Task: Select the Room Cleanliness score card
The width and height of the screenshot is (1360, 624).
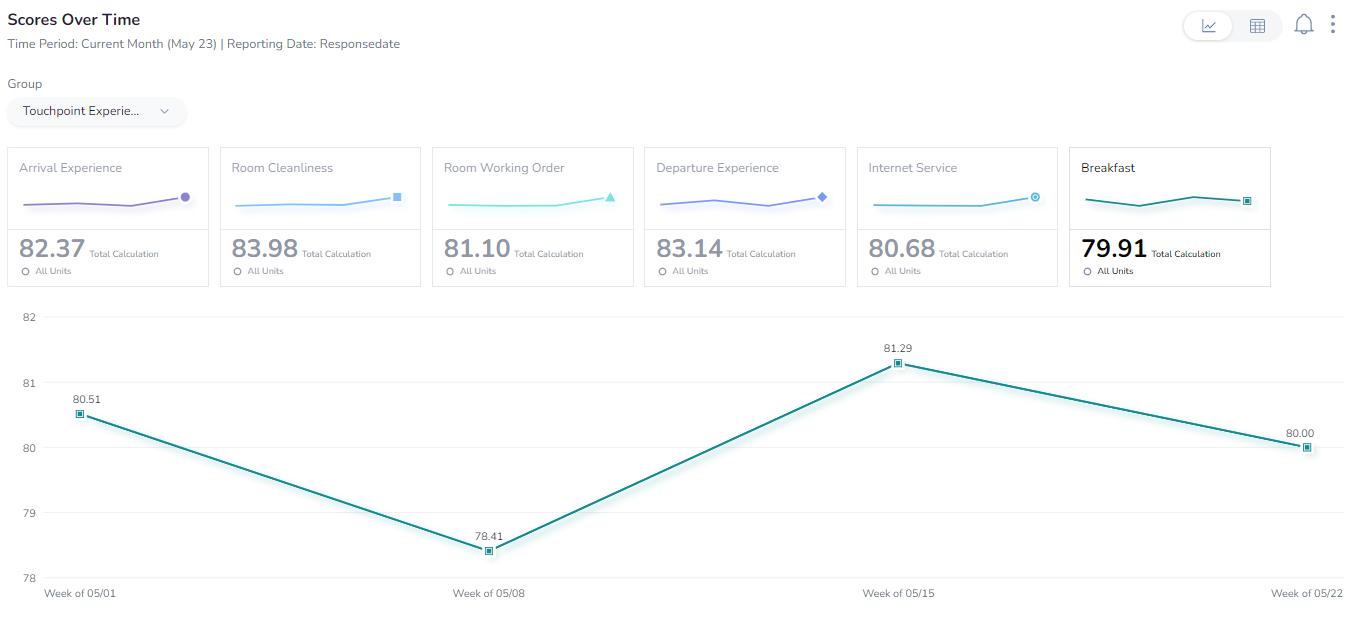Action: (x=320, y=217)
